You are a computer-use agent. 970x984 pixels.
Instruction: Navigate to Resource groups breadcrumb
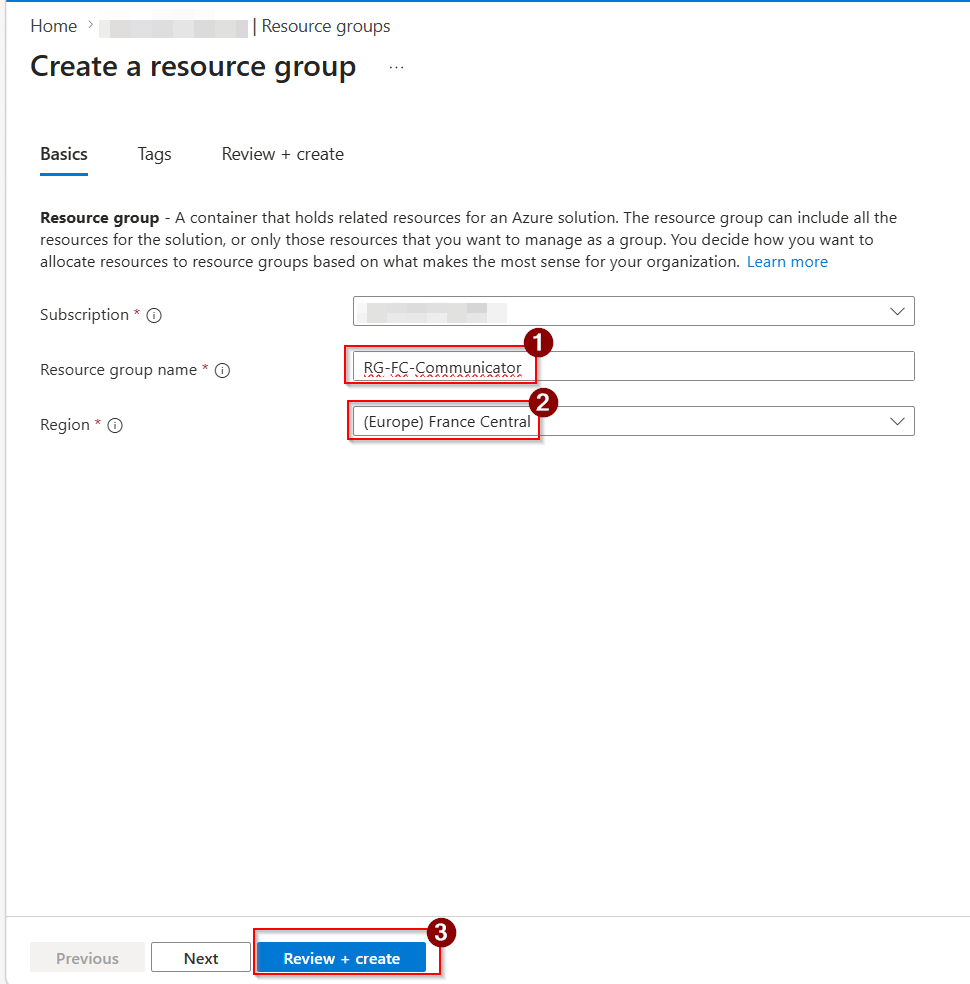[326, 26]
